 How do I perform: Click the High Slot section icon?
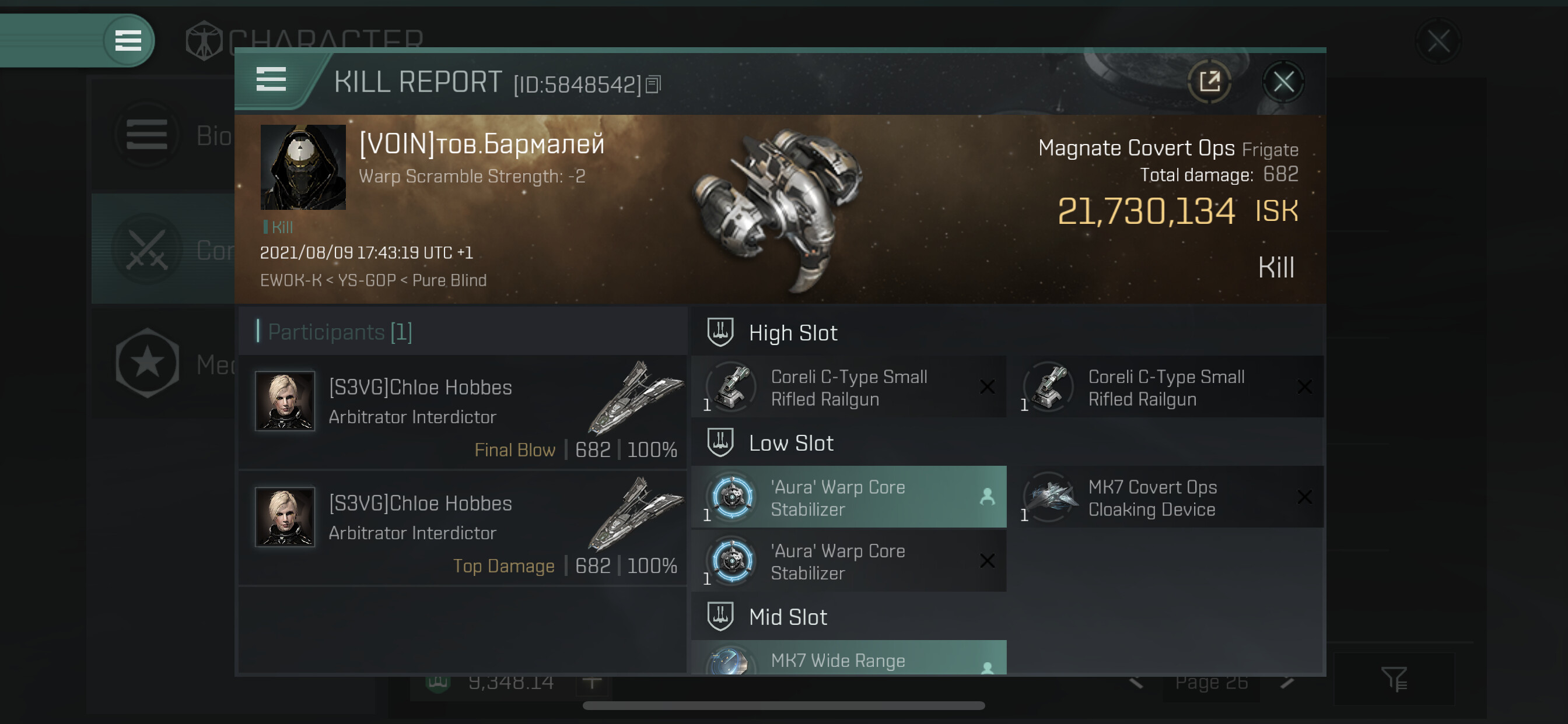pos(720,332)
